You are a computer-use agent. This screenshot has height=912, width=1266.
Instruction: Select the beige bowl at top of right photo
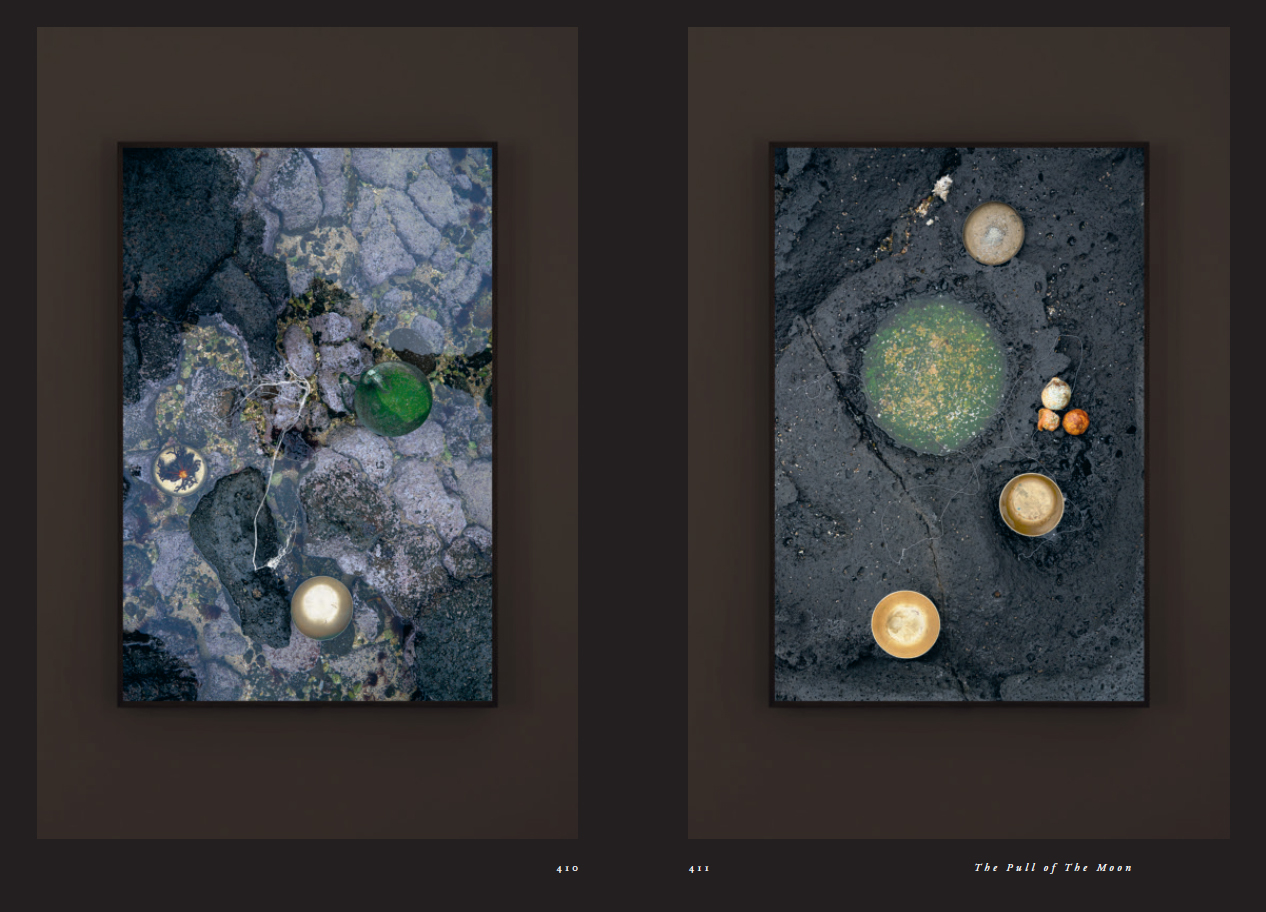[x=993, y=234]
